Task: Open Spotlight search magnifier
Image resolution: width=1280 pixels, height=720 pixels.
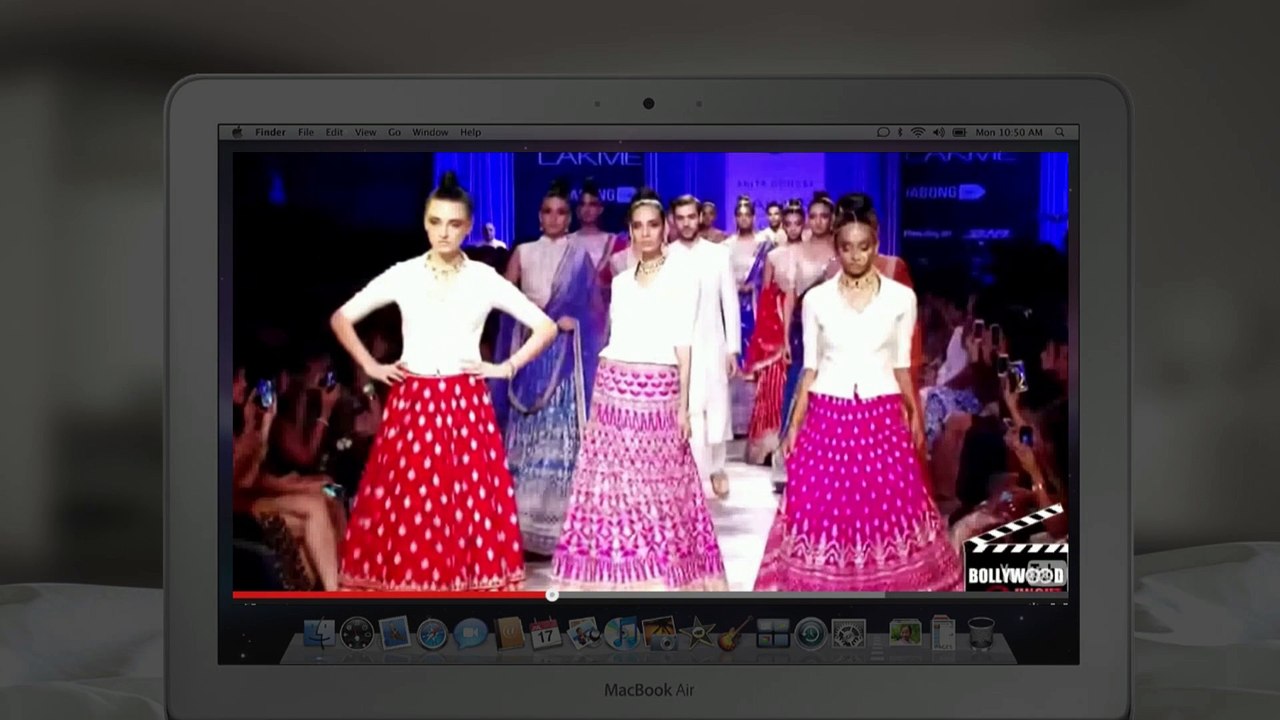Action: tap(1060, 132)
